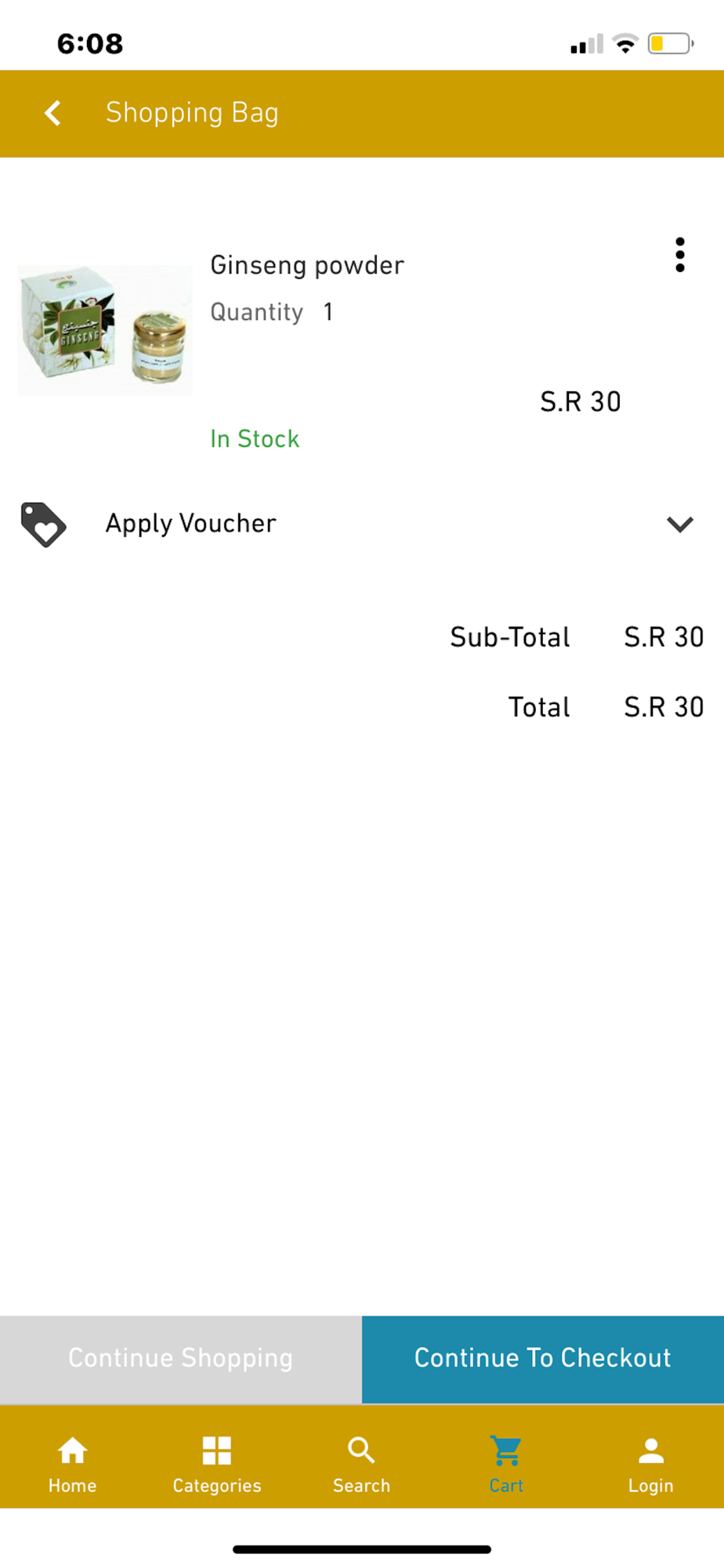Expand the Apply Voucher chevron
Screen dimensions: 724x1568
(679, 524)
